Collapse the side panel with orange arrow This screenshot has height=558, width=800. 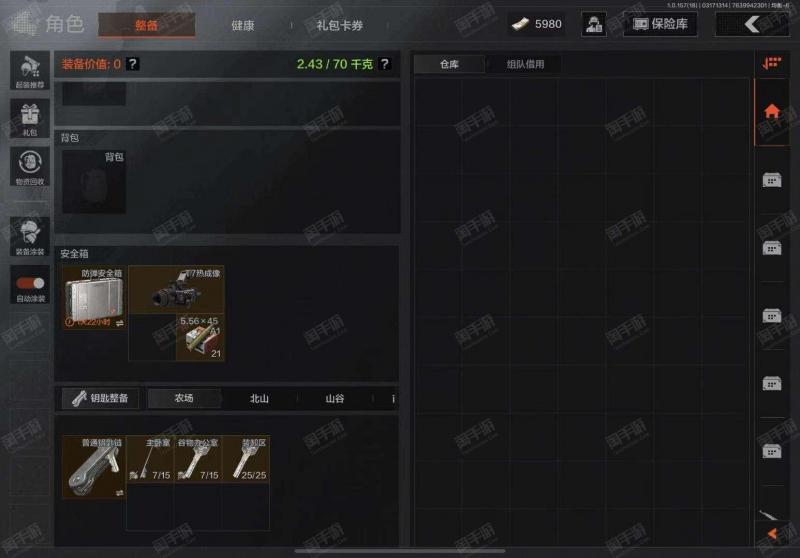click(x=772, y=534)
